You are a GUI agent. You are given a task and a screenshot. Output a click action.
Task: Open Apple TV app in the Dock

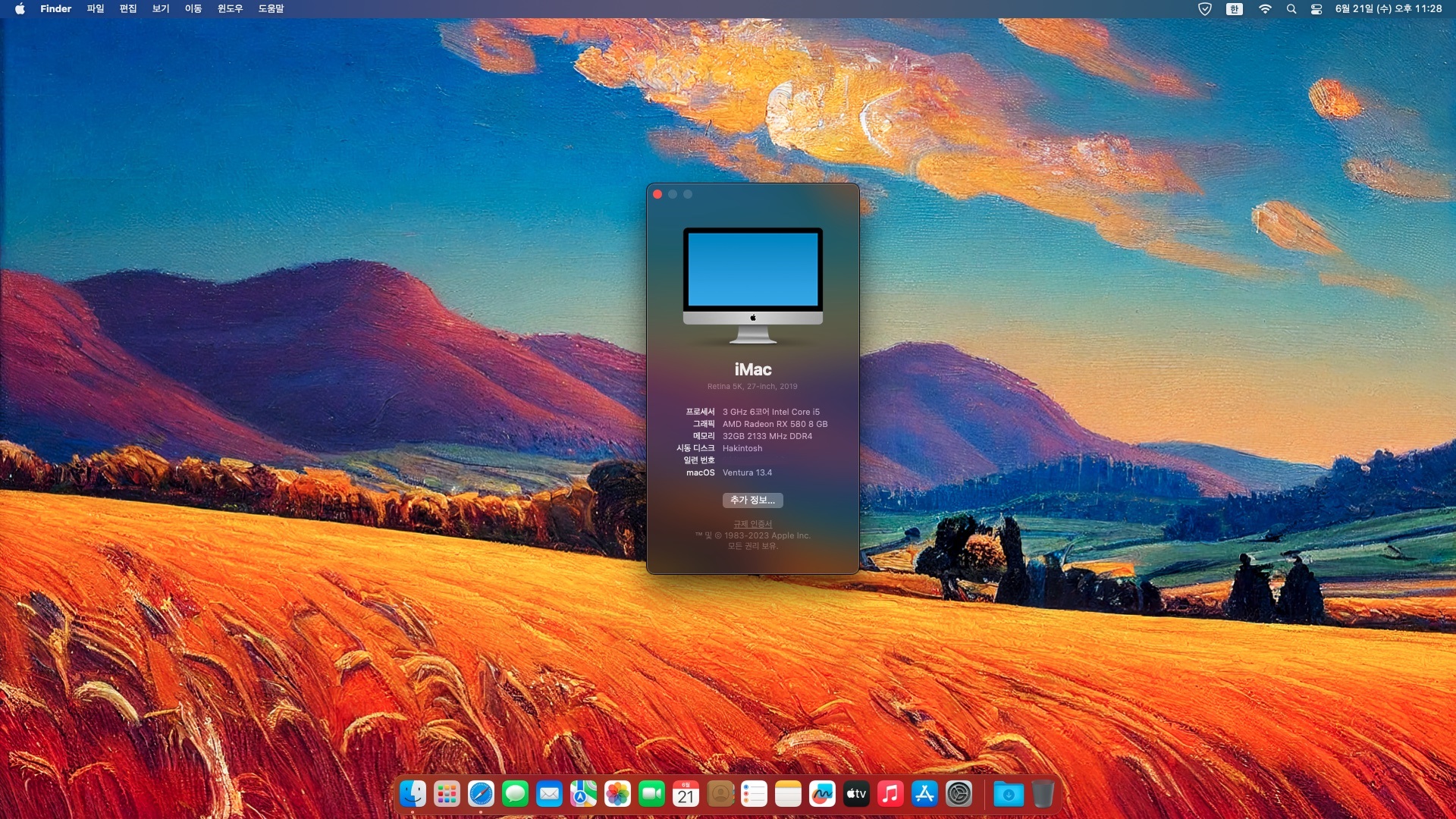point(856,794)
